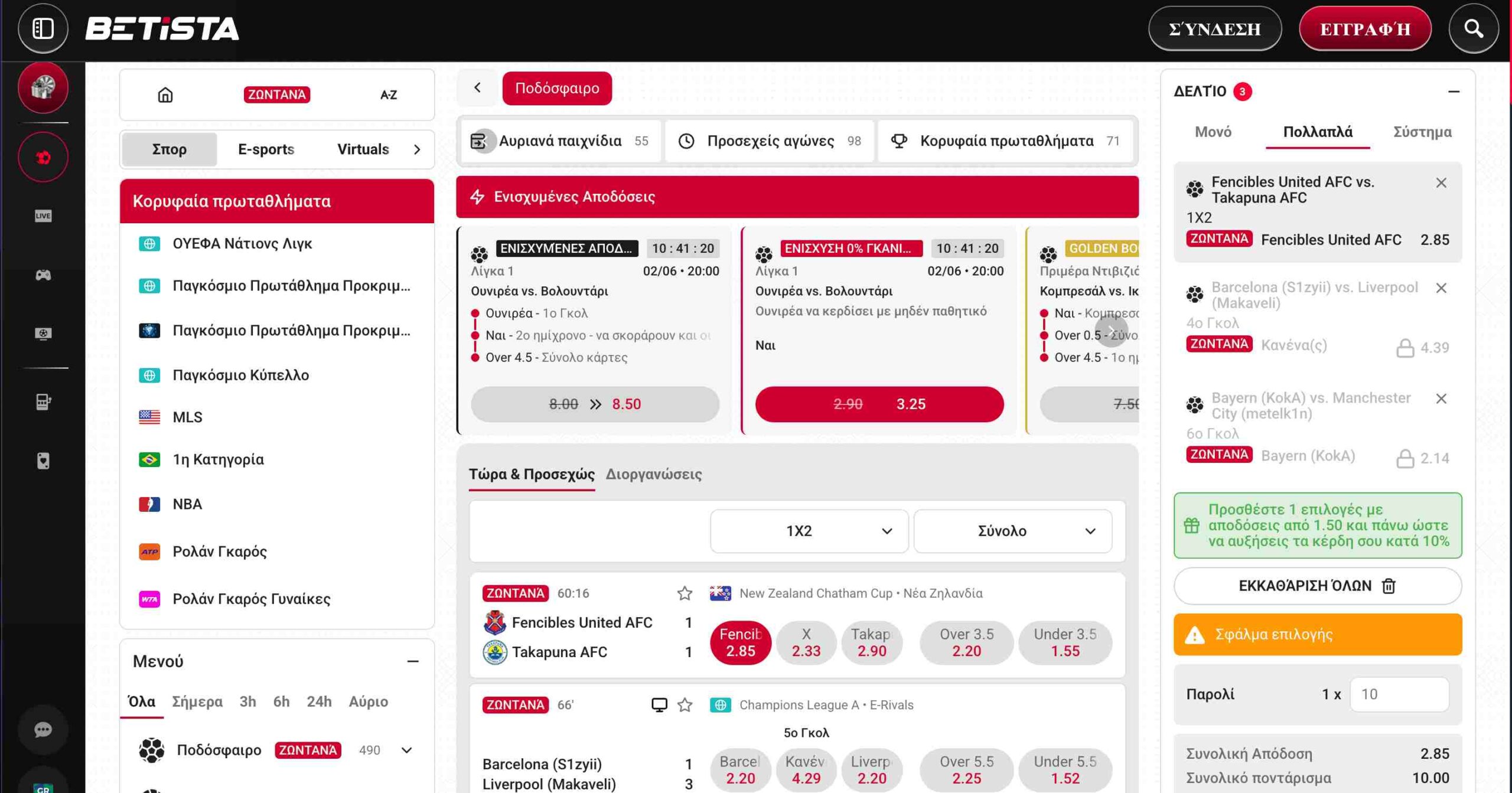Go to home icon in sports nav
1512x793 pixels.
(165, 94)
